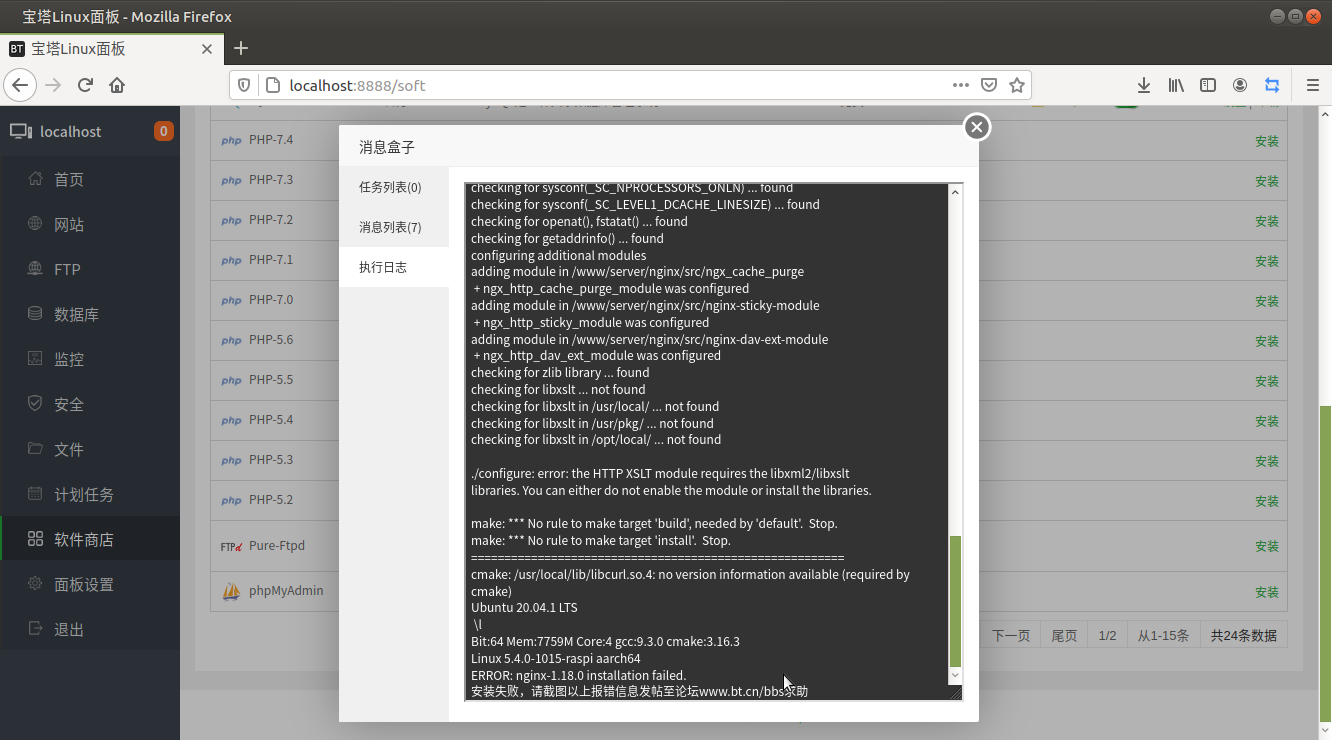Click the 数据库 database icon in sidebar

36,314
